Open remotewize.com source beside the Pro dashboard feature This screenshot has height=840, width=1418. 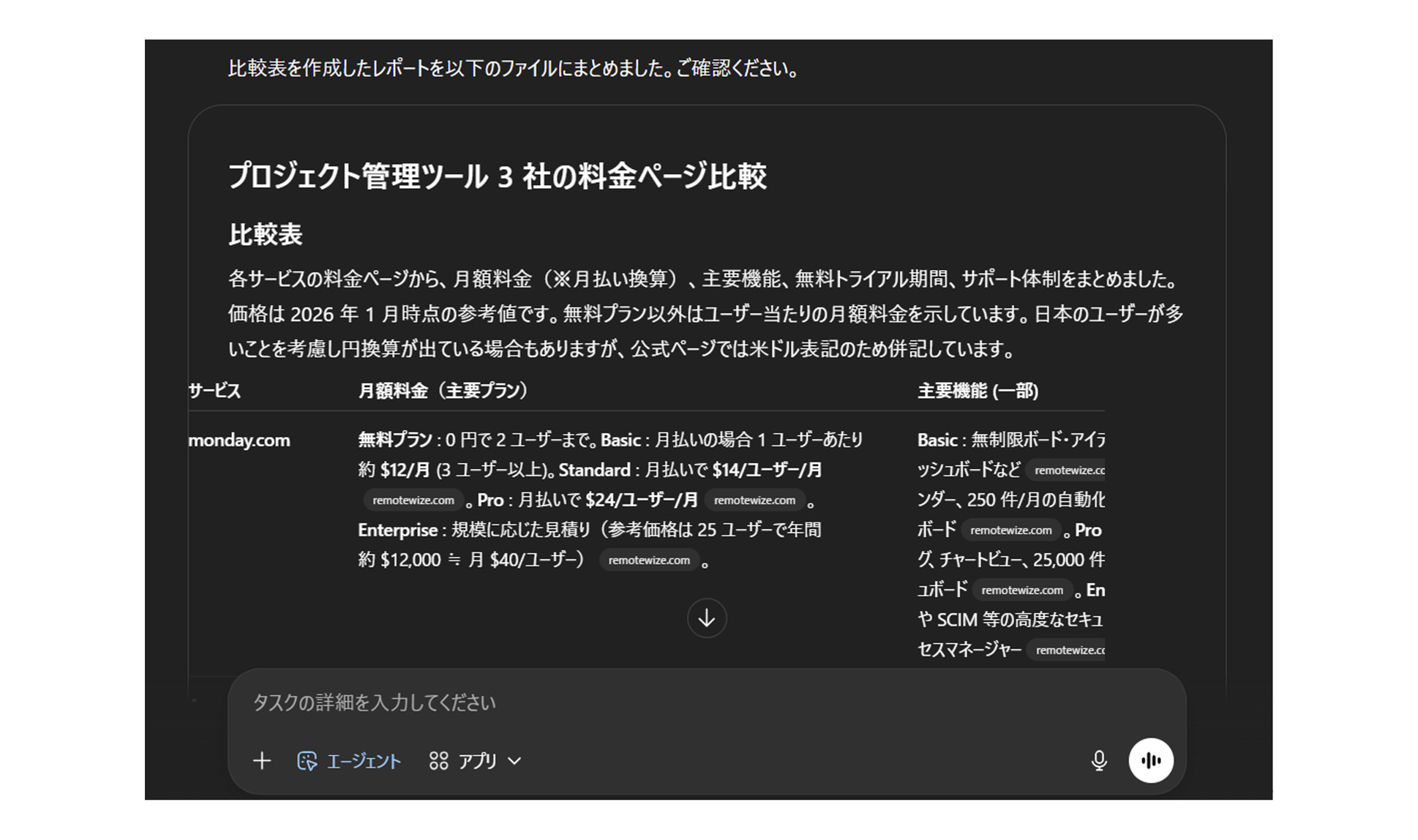[1022, 590]
